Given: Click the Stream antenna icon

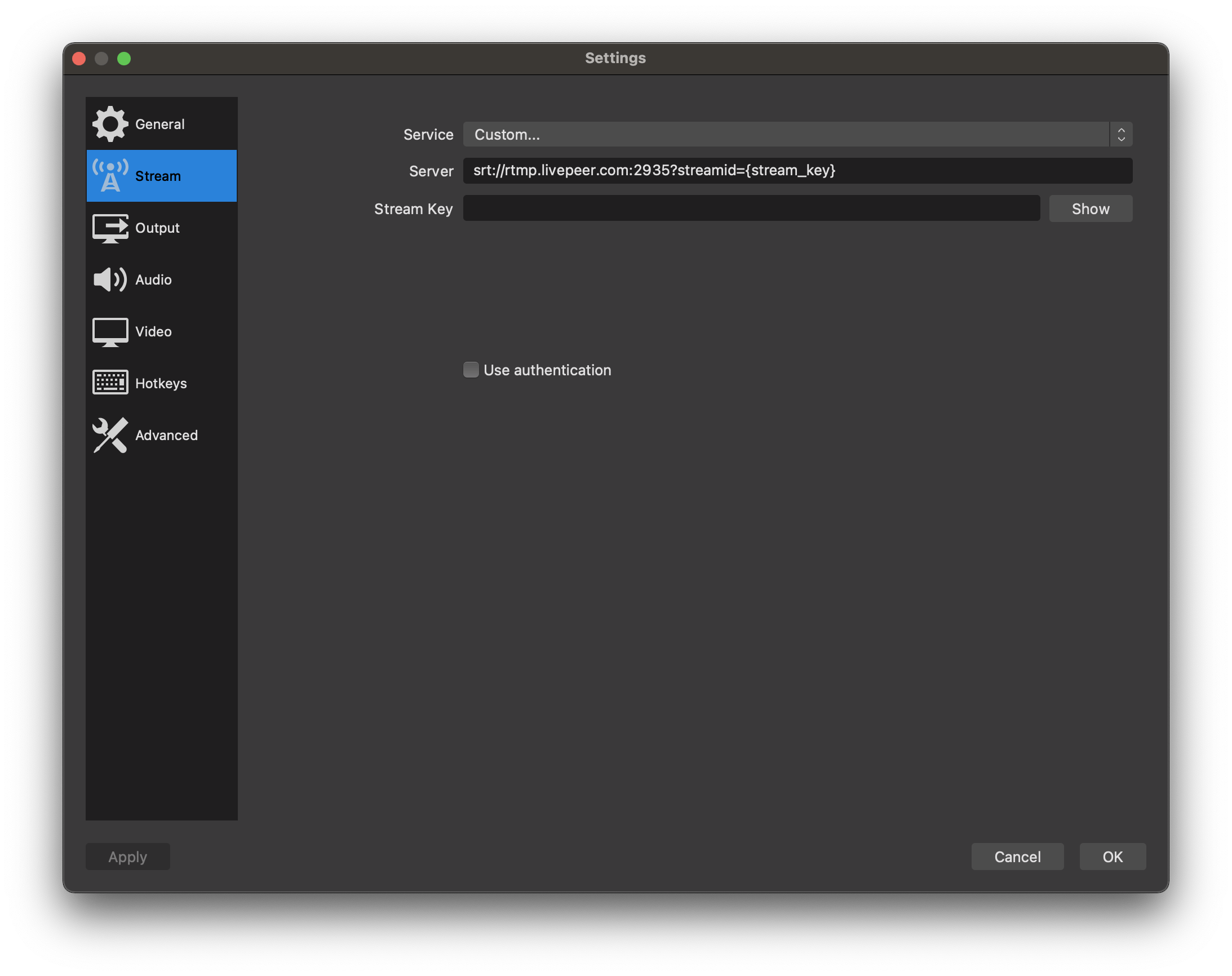Looking at the screenshot, I should tap(110, 175).
